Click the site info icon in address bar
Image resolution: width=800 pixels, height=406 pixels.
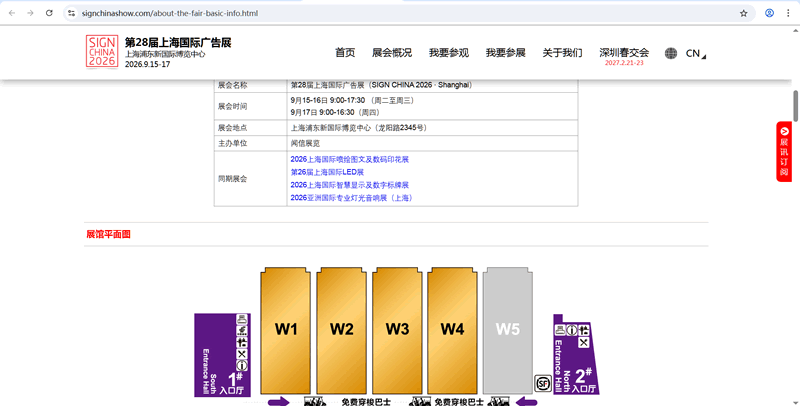pyautogui.click(x=72, y=13)
